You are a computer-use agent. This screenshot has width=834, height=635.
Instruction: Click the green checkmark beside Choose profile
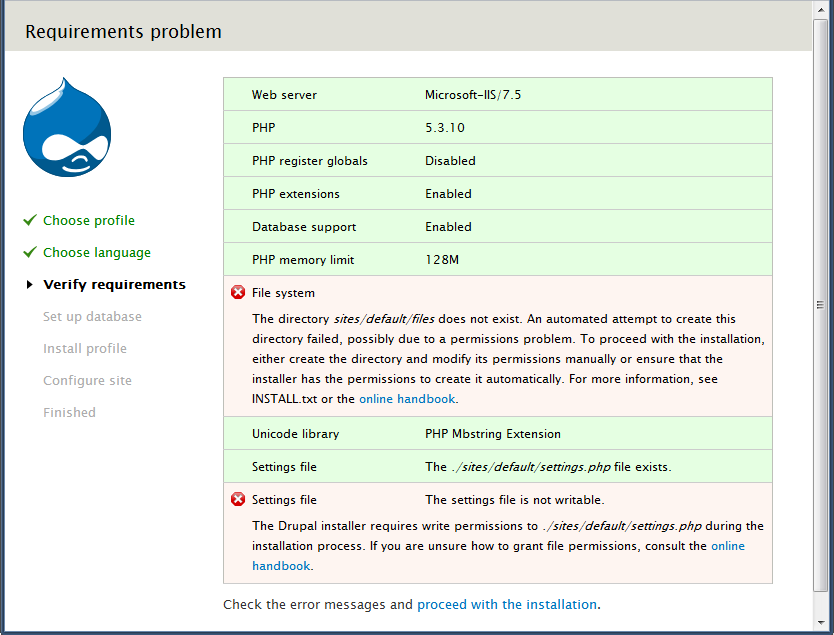click(x=30, y=220)
